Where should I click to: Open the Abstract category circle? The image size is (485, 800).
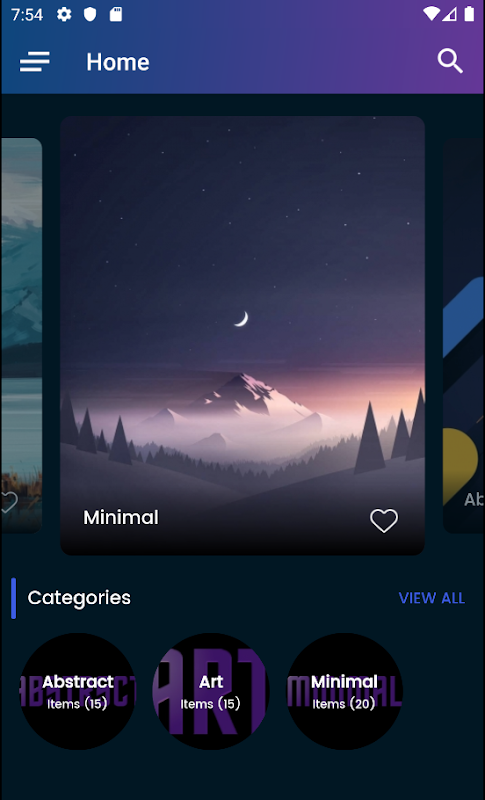click(x=78, y=691)
